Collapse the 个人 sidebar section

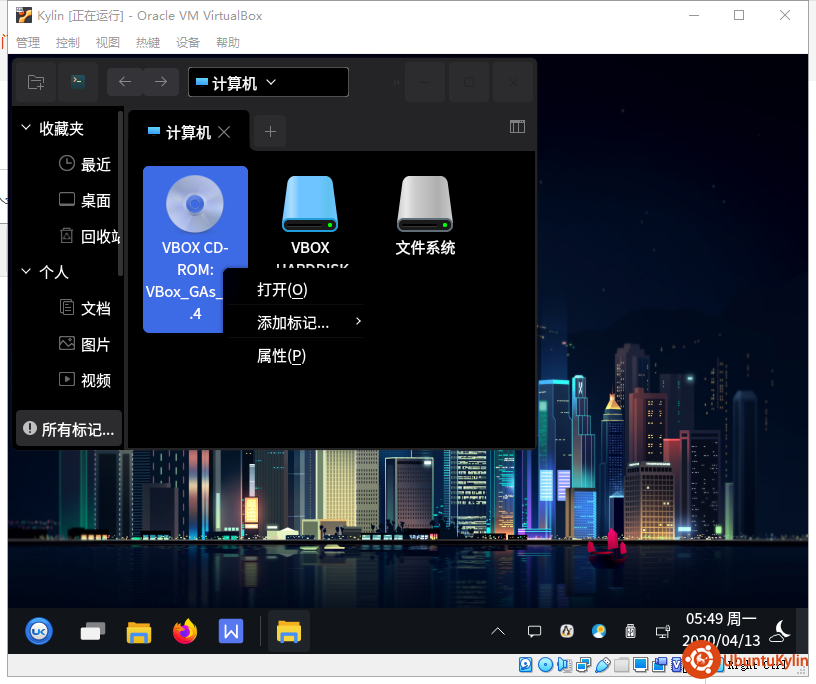coord(26,271)
